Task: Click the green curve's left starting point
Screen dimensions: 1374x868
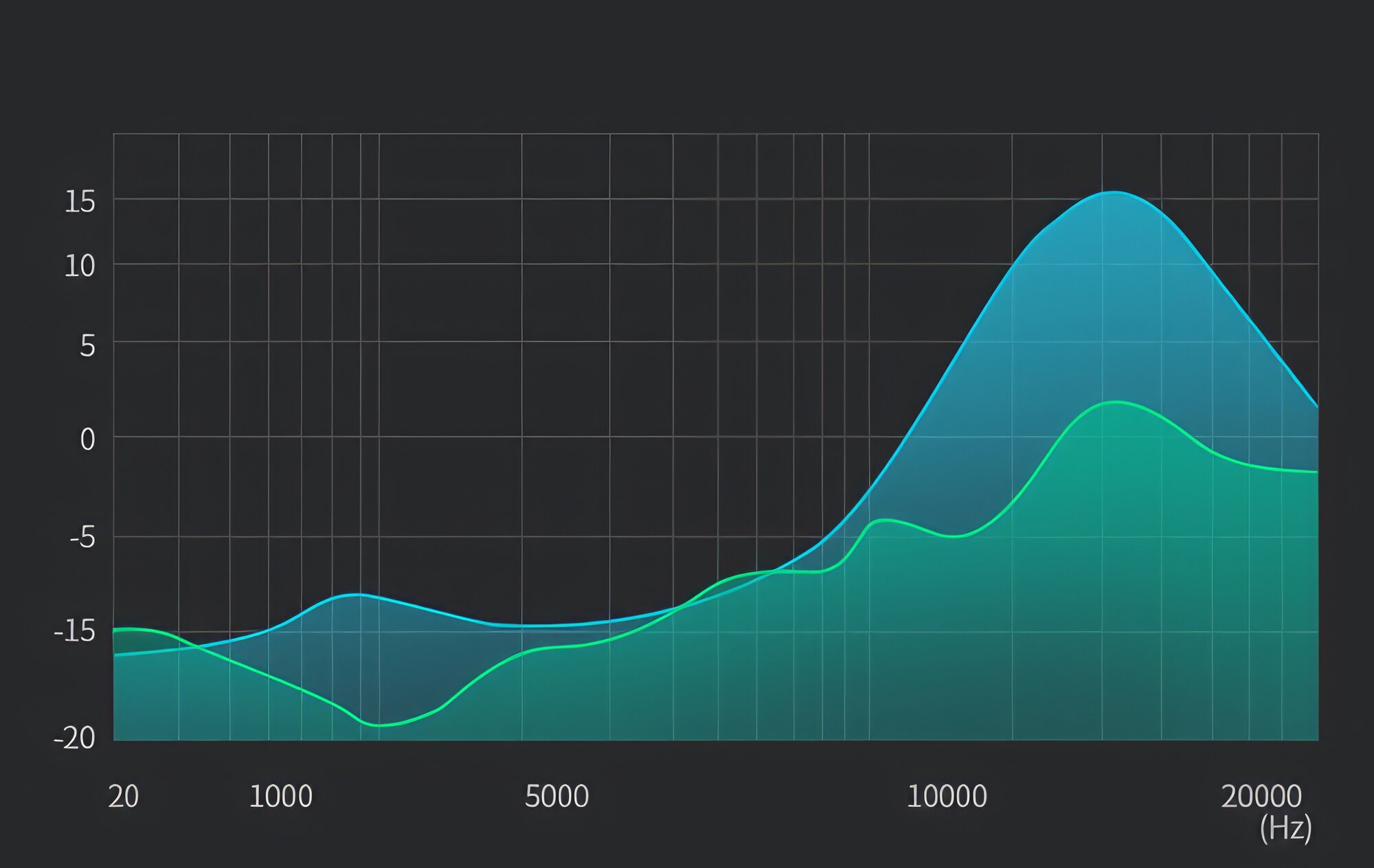Action: [115, 629]
